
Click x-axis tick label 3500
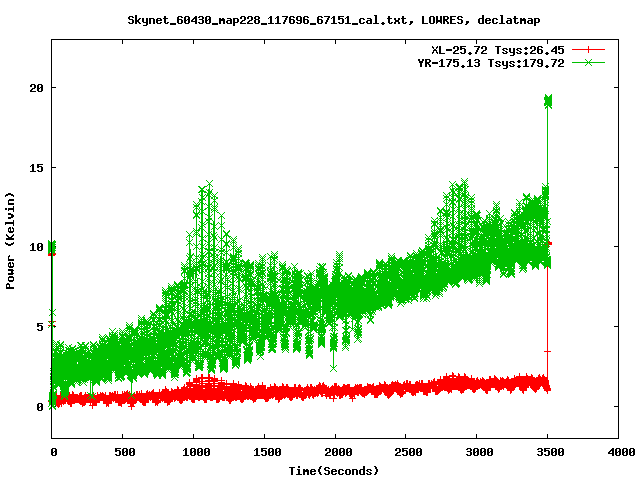(x=550, y=452)
